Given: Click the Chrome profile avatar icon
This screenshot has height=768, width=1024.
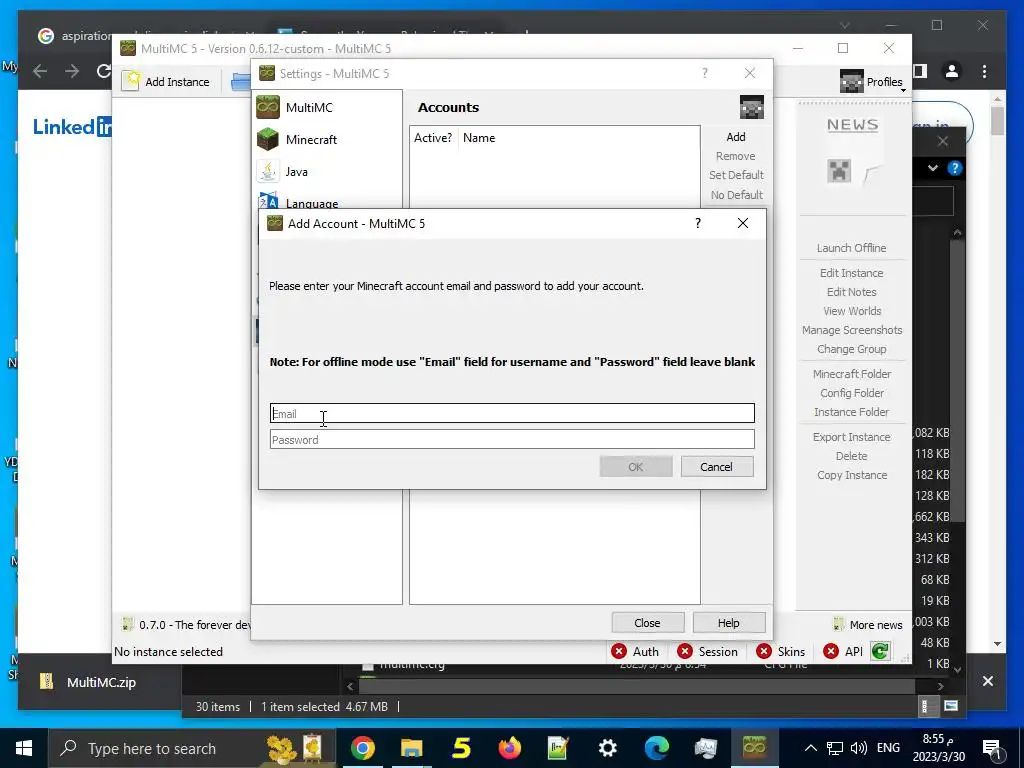Looking at the screenshot, I should tap(952, 71).
